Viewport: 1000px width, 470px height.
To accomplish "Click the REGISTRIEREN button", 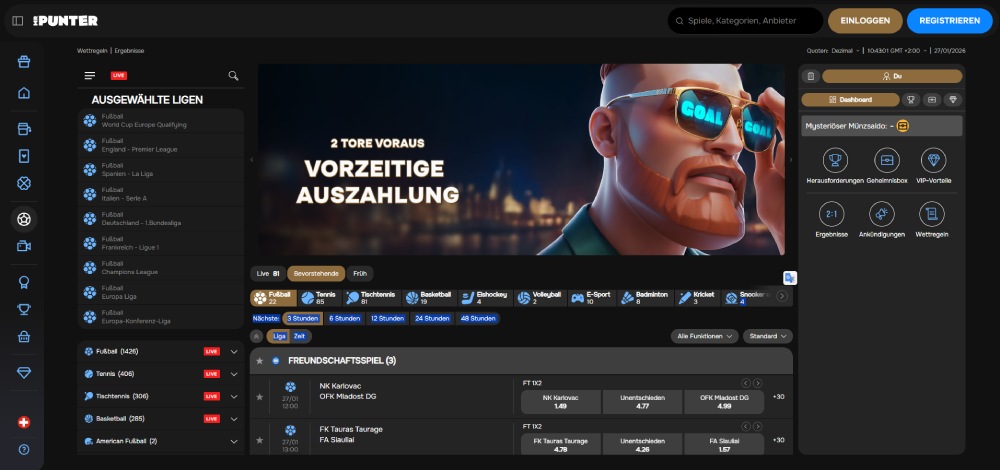I will tap(950, 21).
